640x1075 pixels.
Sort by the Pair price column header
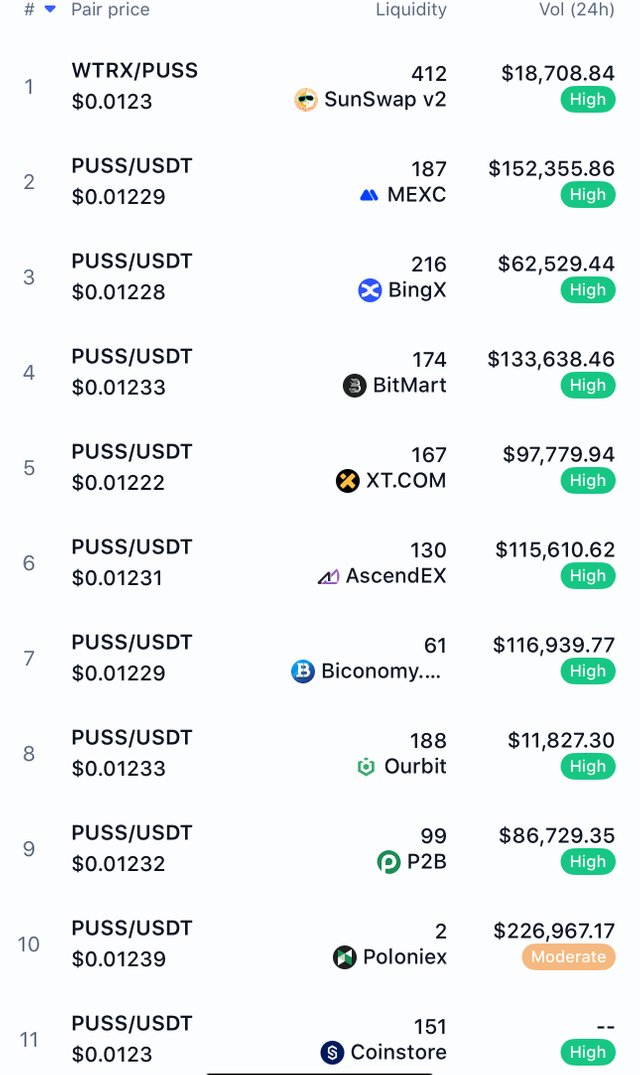click(110, 10)
